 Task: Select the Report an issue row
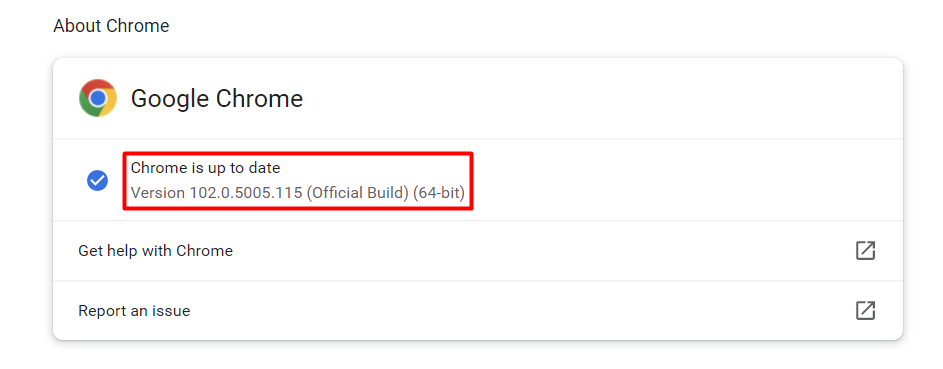click(478, 311)
